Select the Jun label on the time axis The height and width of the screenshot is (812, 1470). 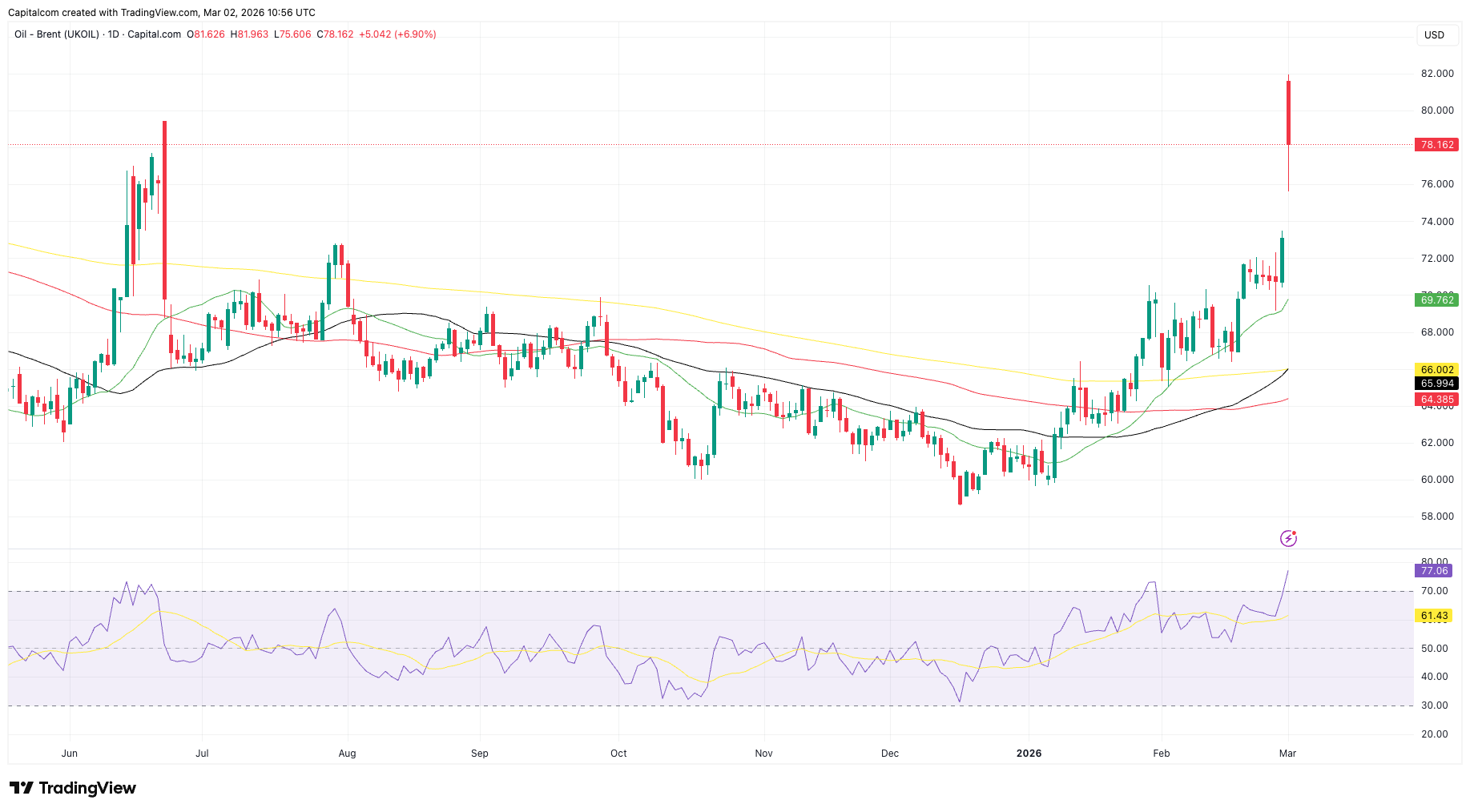pos(70,754)
